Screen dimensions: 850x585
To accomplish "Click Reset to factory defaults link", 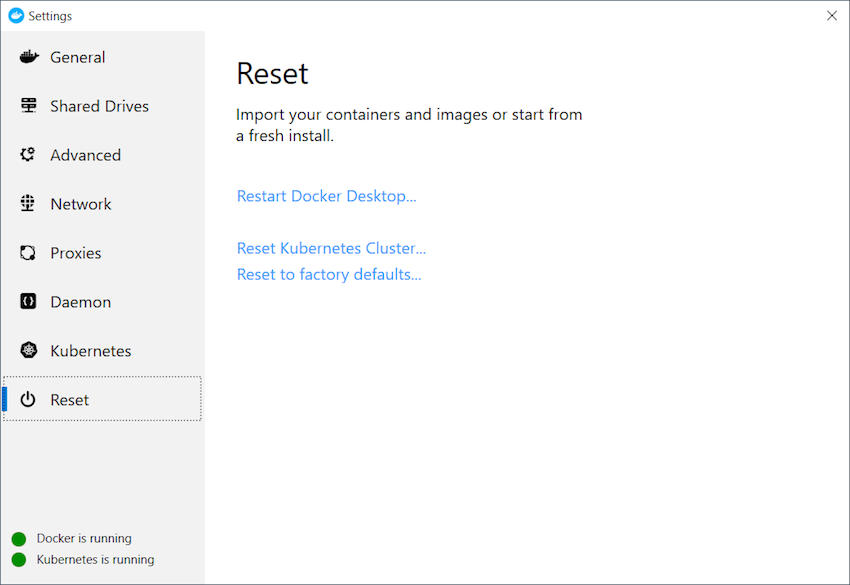I will pos(329,274).
